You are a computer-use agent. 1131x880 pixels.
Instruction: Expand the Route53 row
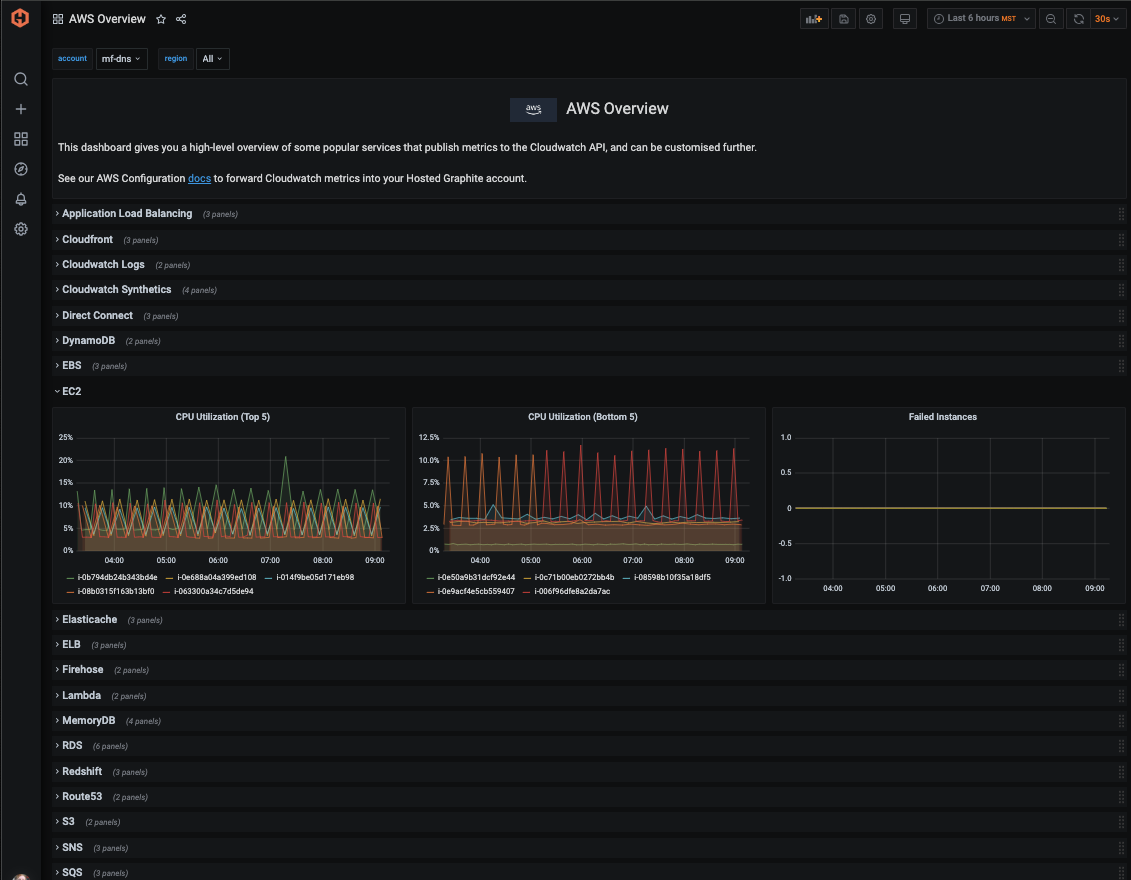[x=82, y=796]
